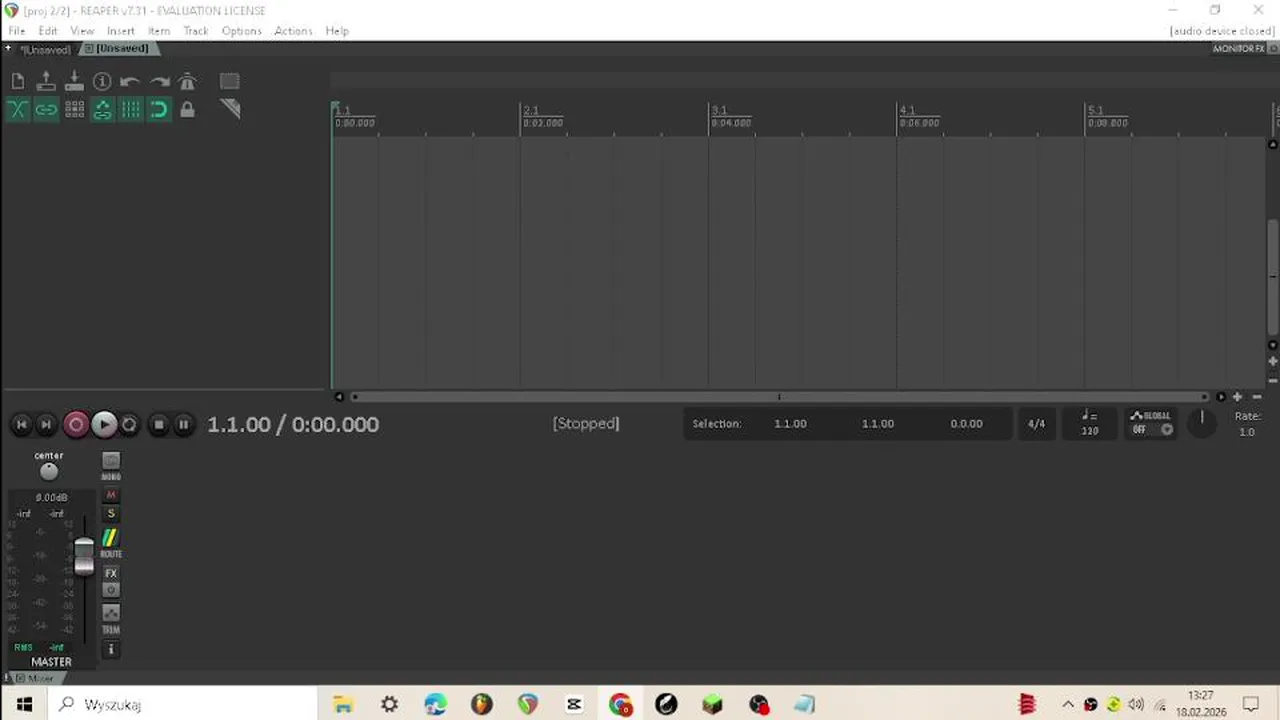Go to project start in the transport
1280x720 pixels.
click(x=21, y=425)
